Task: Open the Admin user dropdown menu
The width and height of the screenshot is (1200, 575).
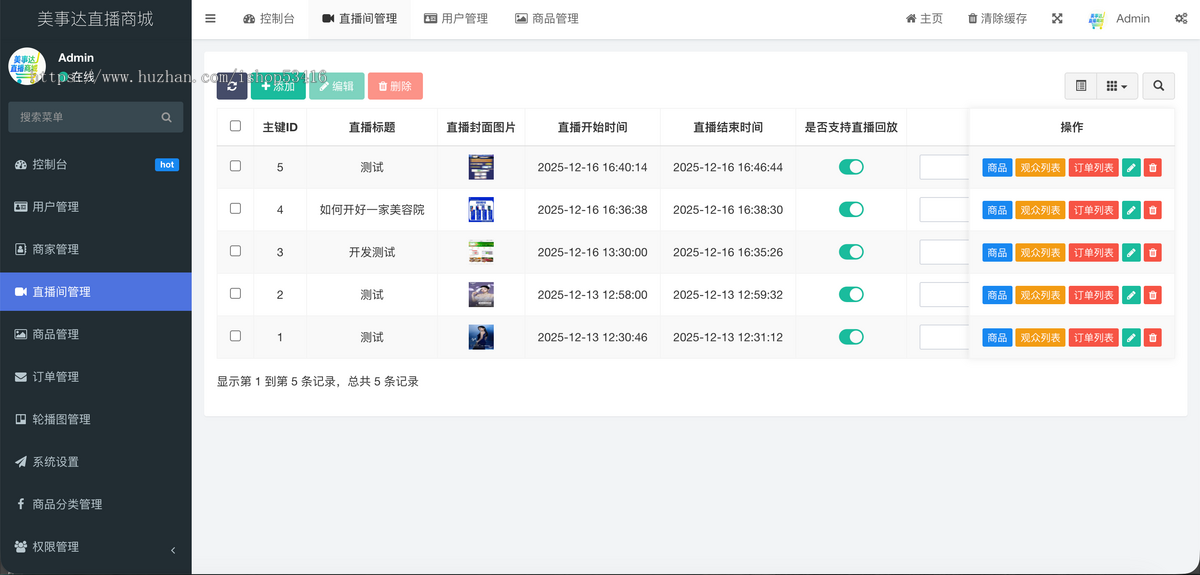Action: [1120, 19]
